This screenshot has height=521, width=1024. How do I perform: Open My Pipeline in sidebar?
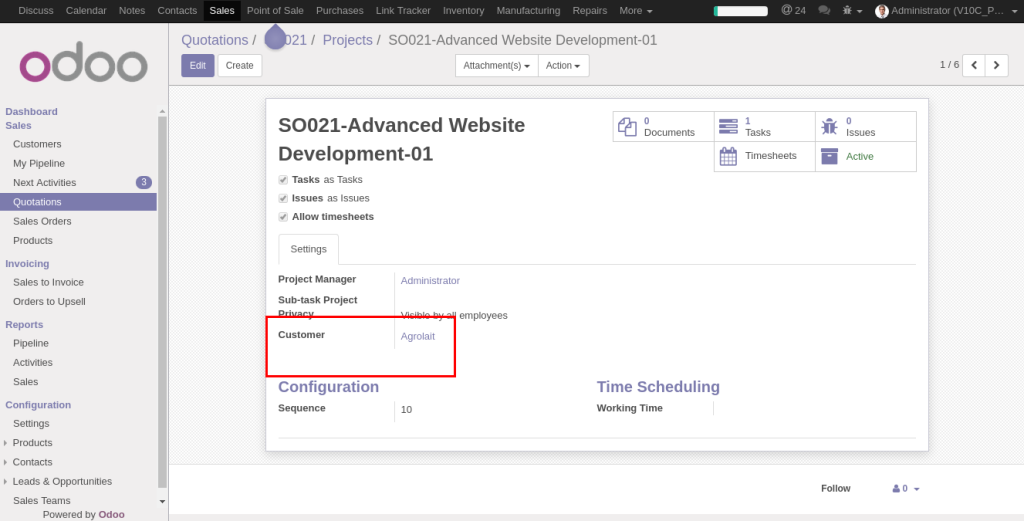point(39,163)
